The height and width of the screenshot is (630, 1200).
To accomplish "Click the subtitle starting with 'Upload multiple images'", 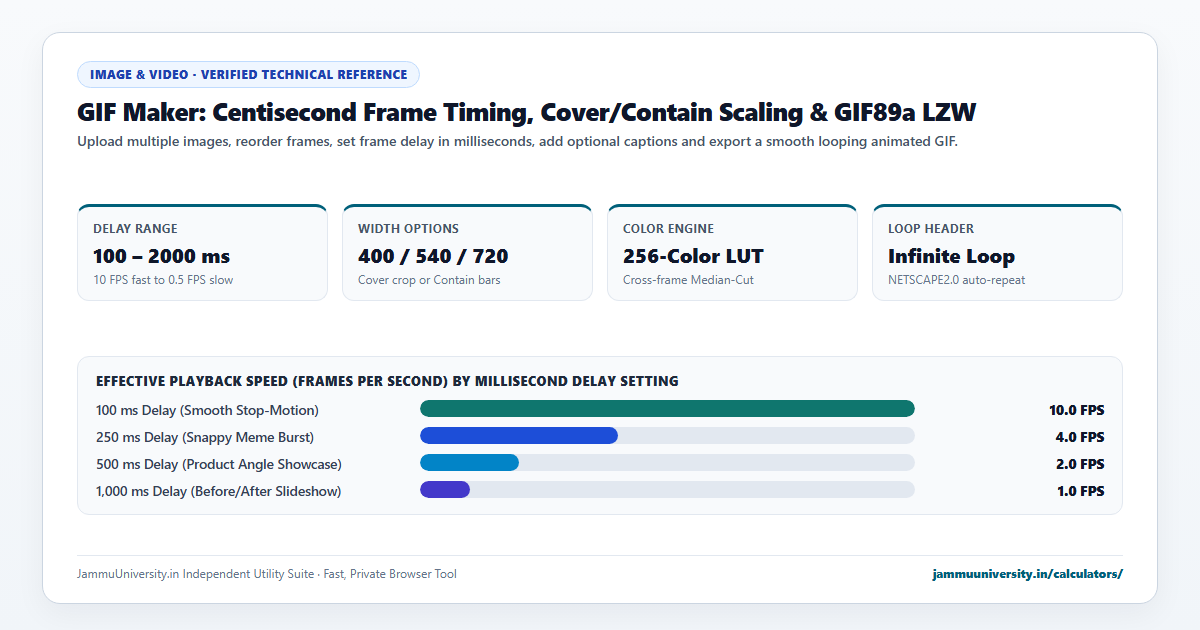I will click(517, 141).
